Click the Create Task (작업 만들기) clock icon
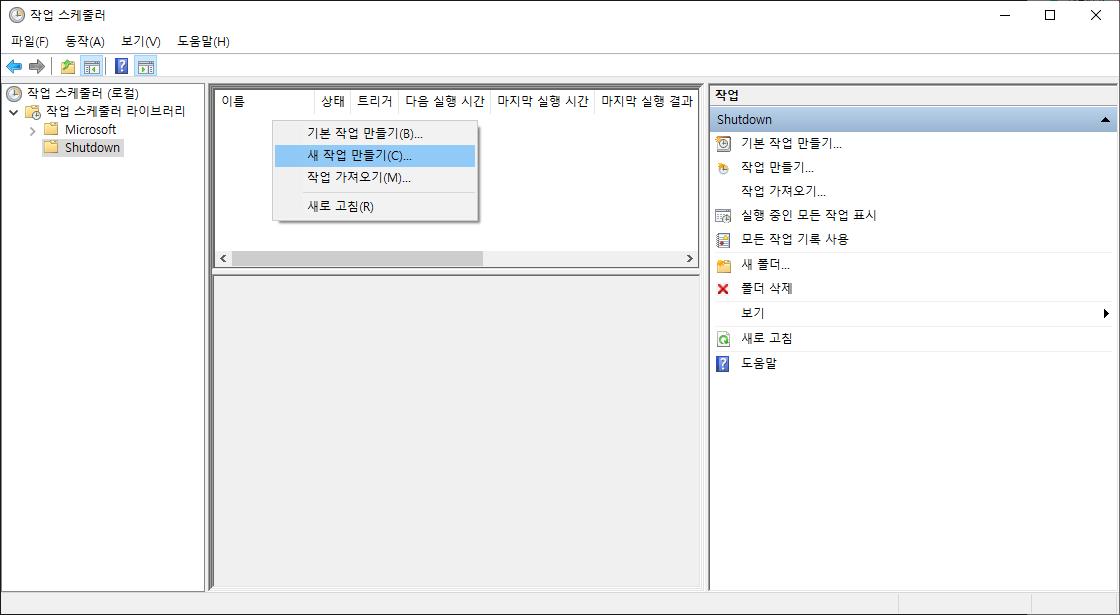This screenshot has width=1120, height=615. pos(722,167)
